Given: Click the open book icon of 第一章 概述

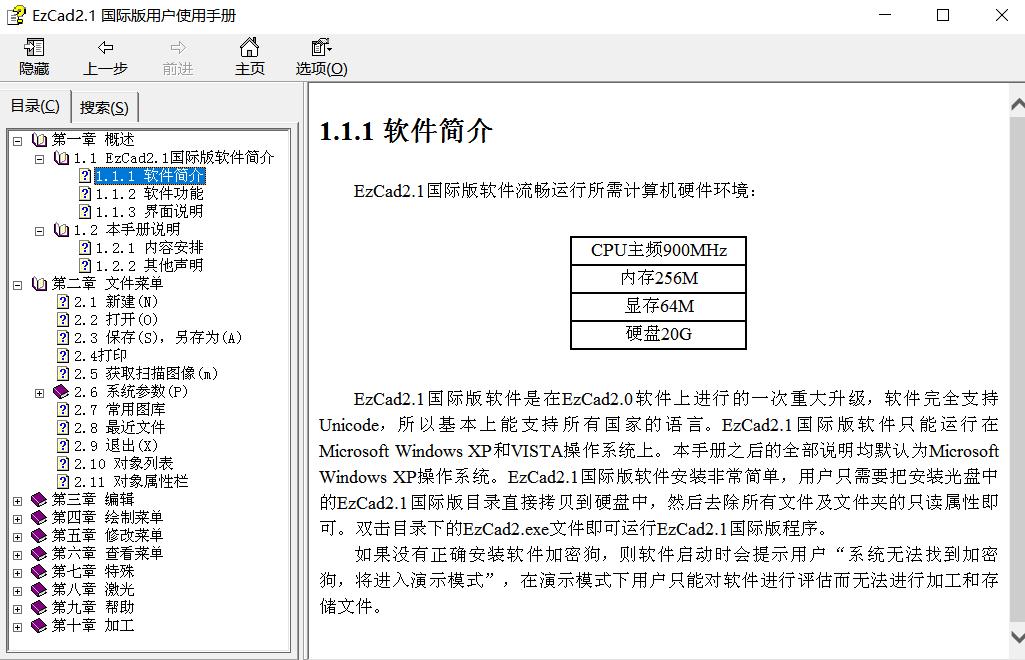Looking at the screenshot, I should [x=39, y=140].
